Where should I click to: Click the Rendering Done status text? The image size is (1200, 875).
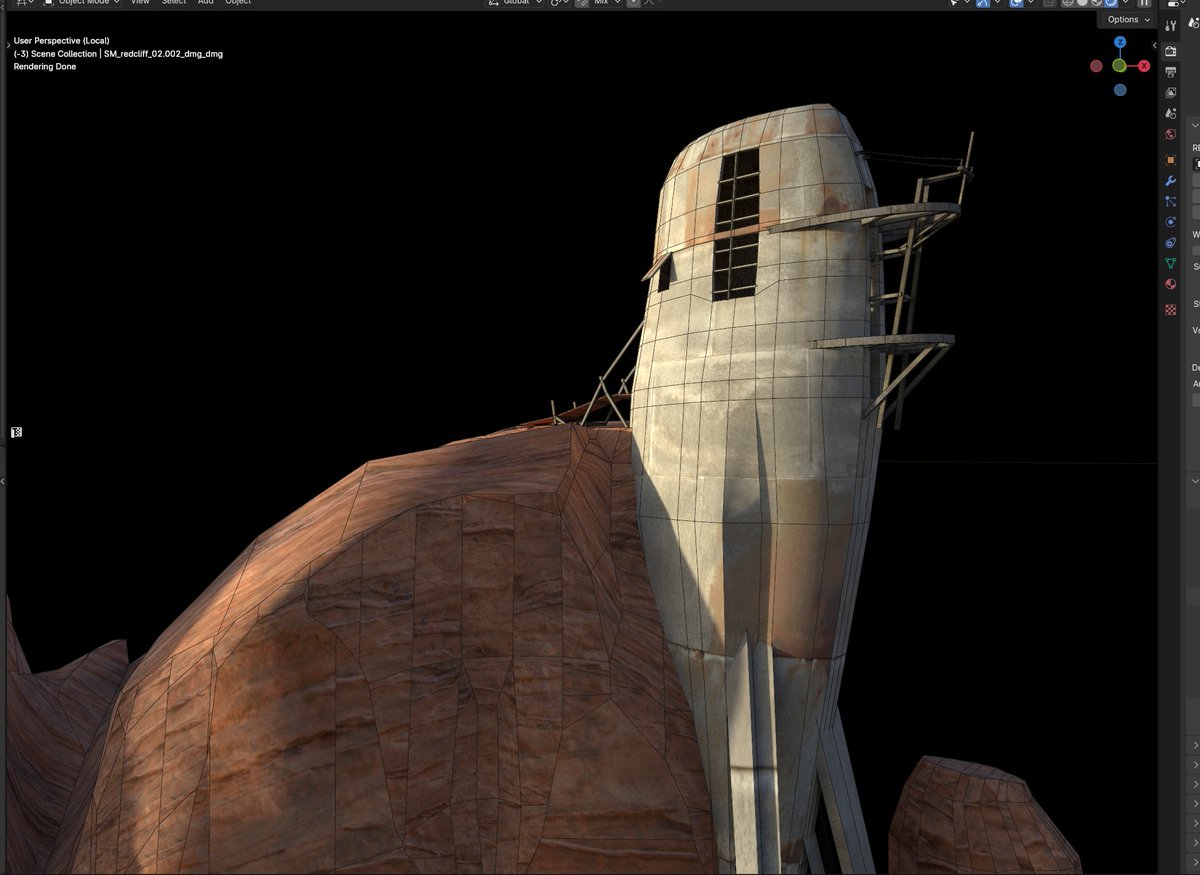click(44, 67)
